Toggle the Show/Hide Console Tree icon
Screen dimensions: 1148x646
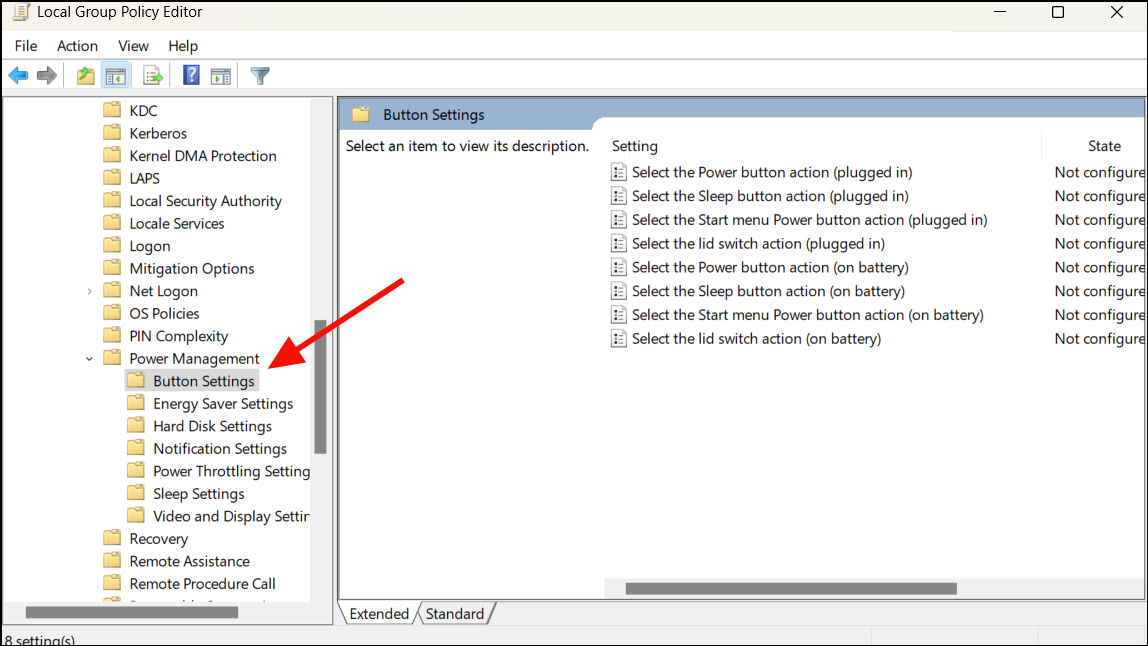[115, 75]
